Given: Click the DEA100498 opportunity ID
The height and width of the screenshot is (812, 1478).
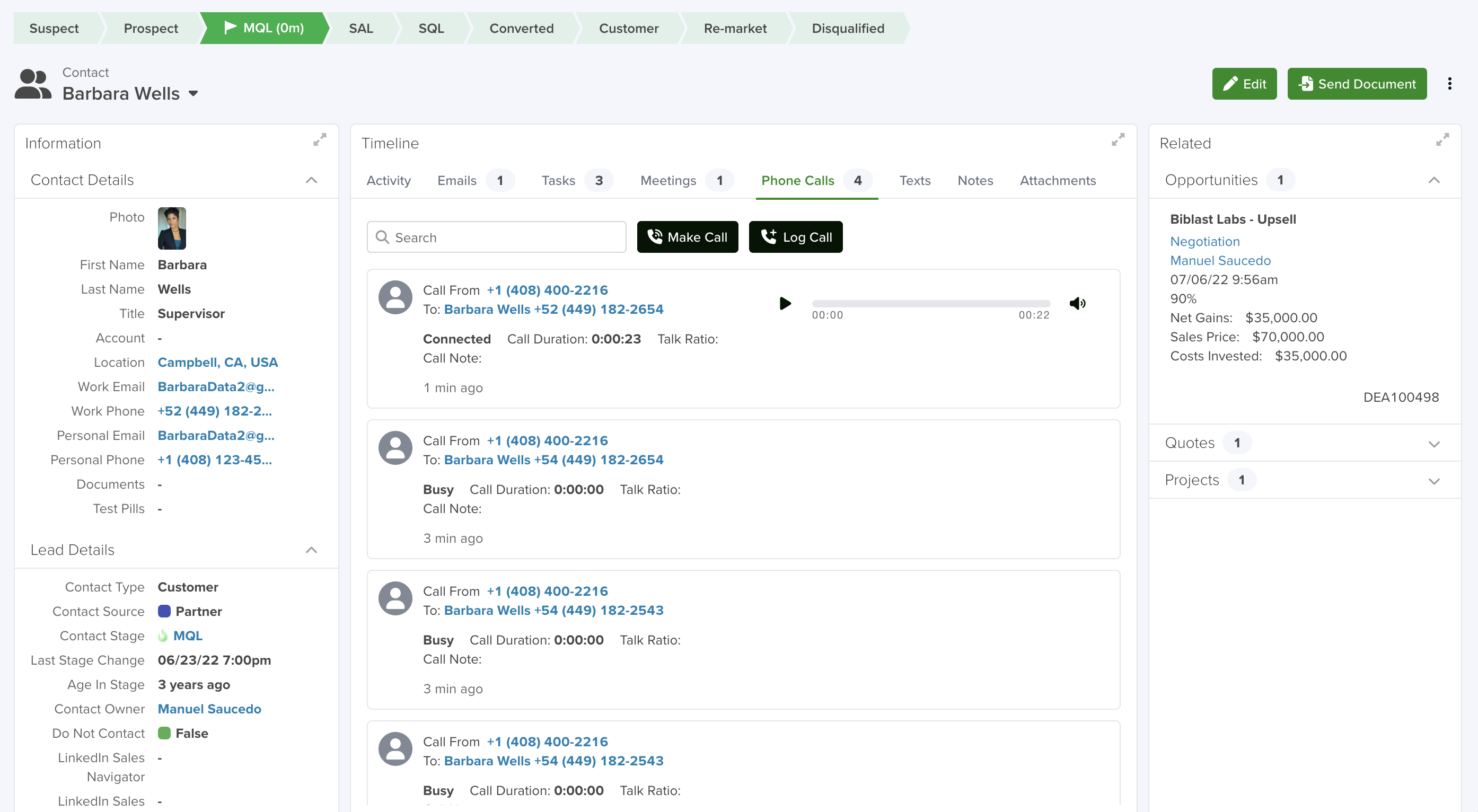Looking at the screenshot, I should (x=1401, y=397).
